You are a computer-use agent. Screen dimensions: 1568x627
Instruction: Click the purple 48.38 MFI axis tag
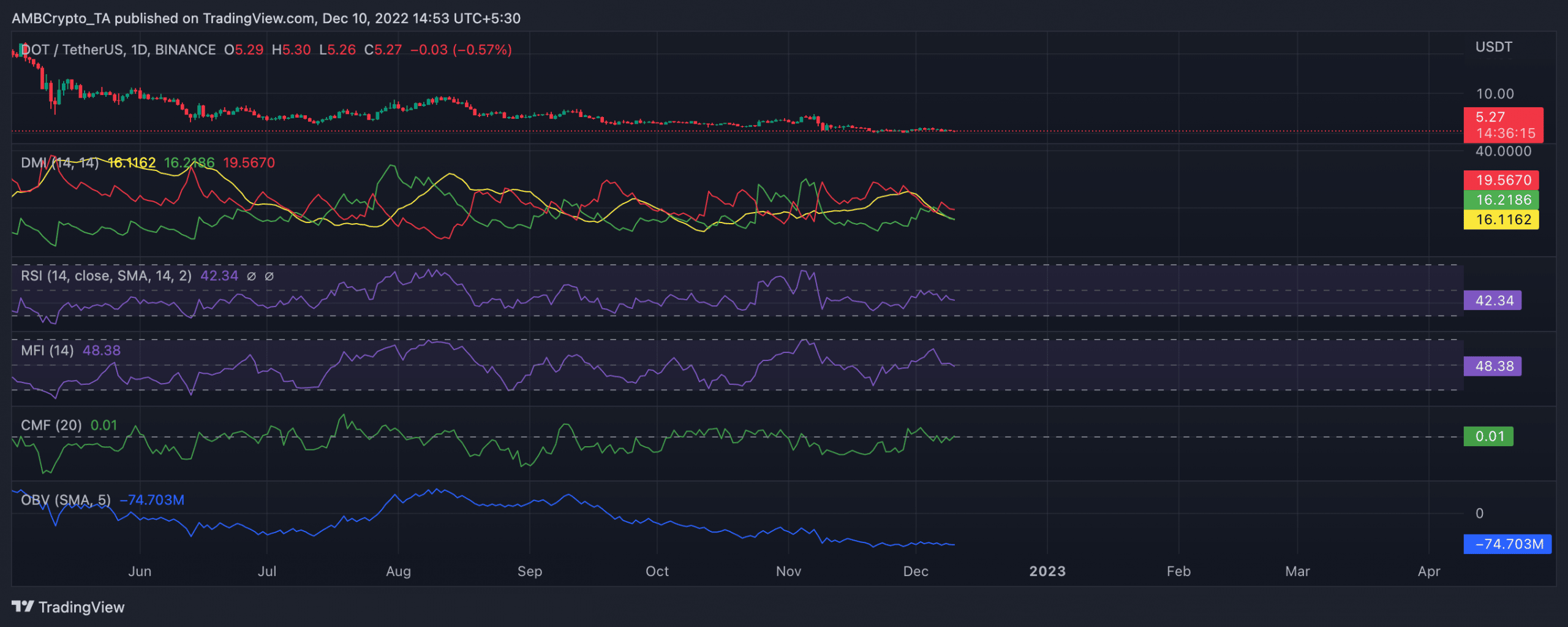(x=1493, y=367)
